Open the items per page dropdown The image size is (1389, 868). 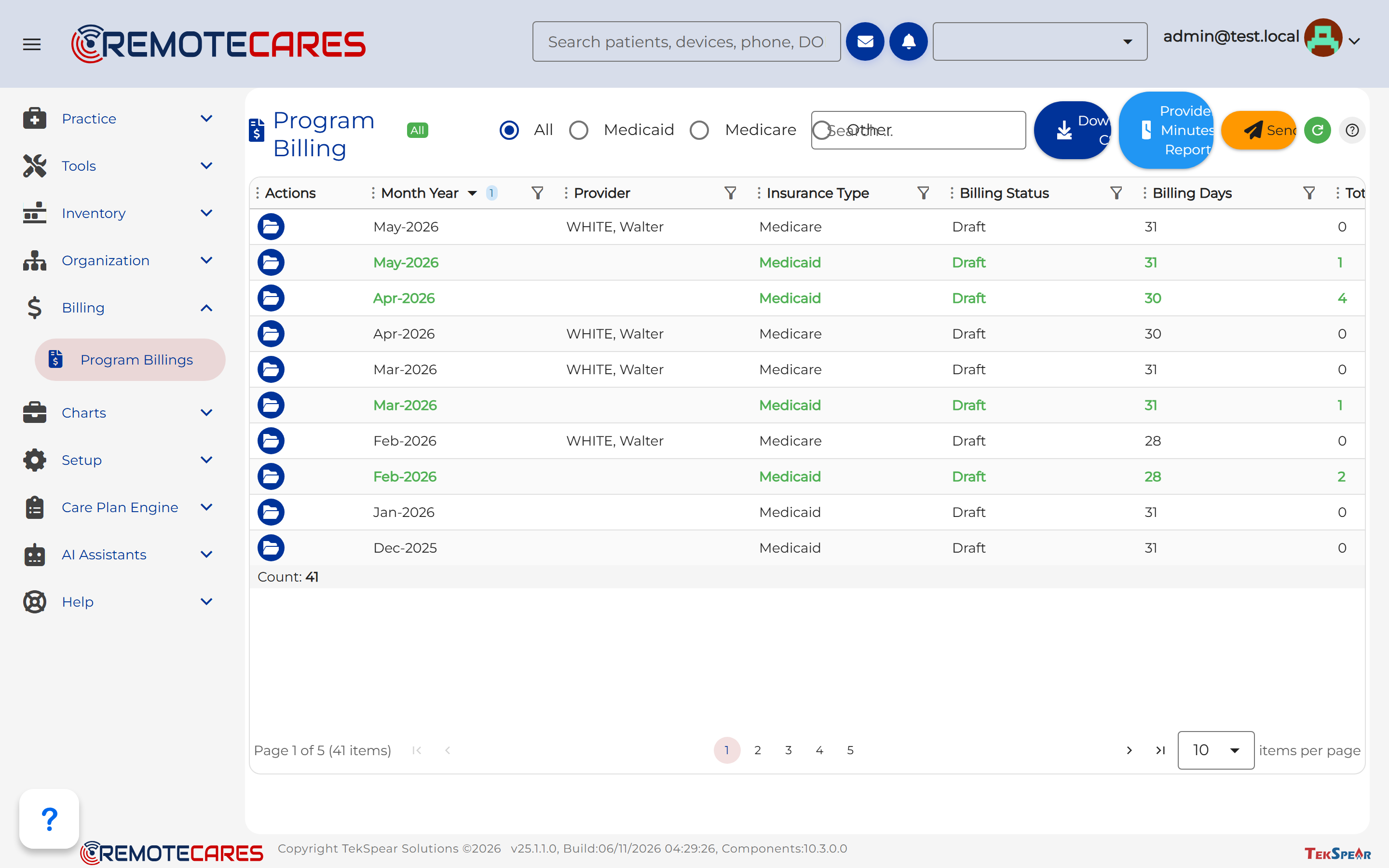(1216, 750)
